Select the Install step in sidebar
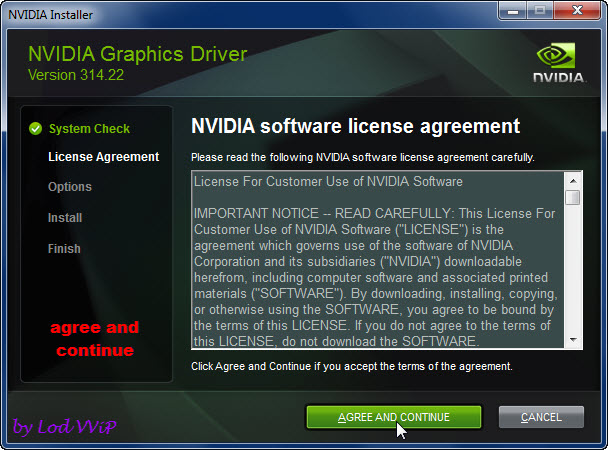608x450 pixels. [x=65, y=218]
